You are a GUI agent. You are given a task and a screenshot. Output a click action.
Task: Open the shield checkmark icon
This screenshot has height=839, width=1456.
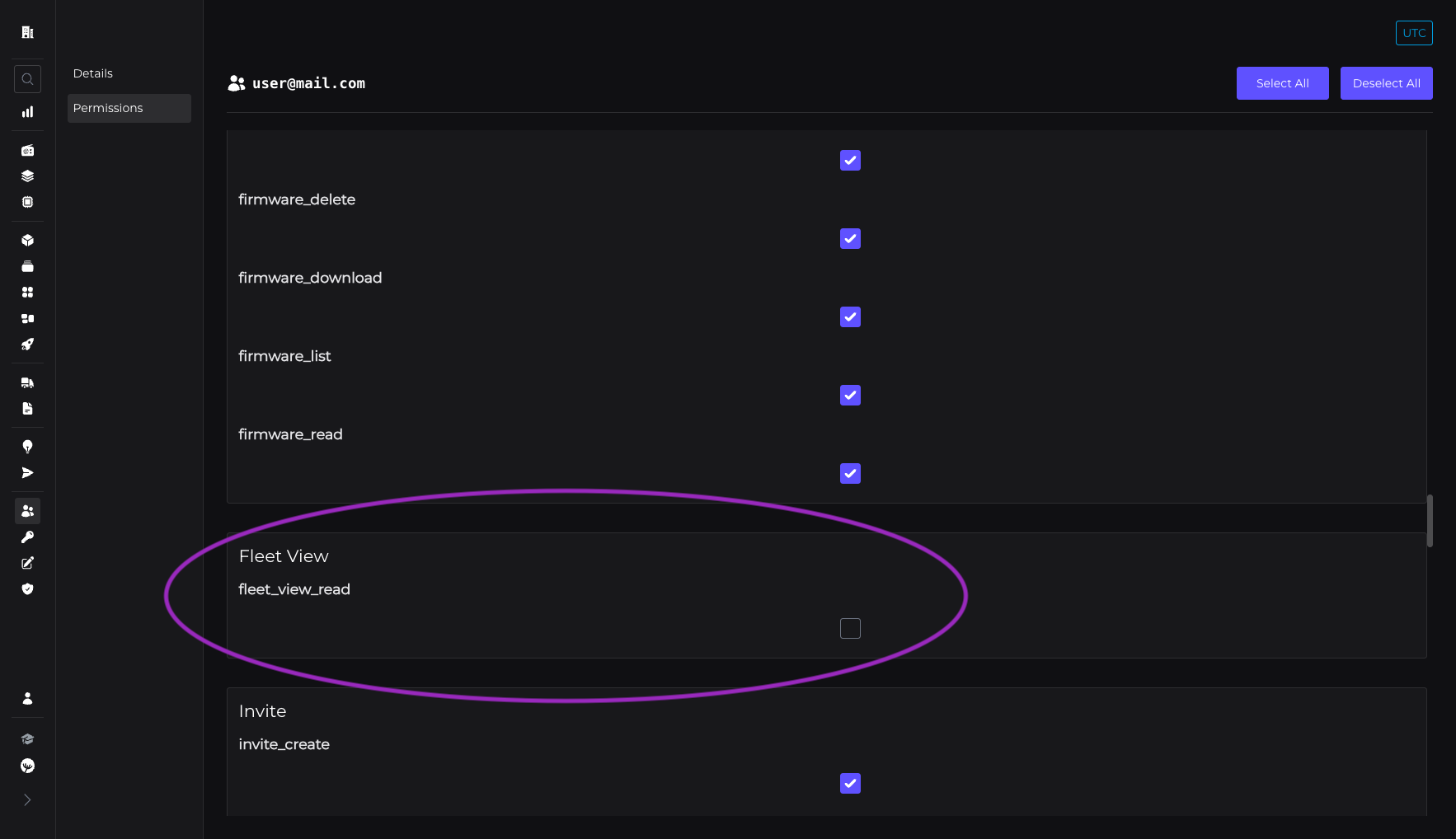tap(27, 589)
